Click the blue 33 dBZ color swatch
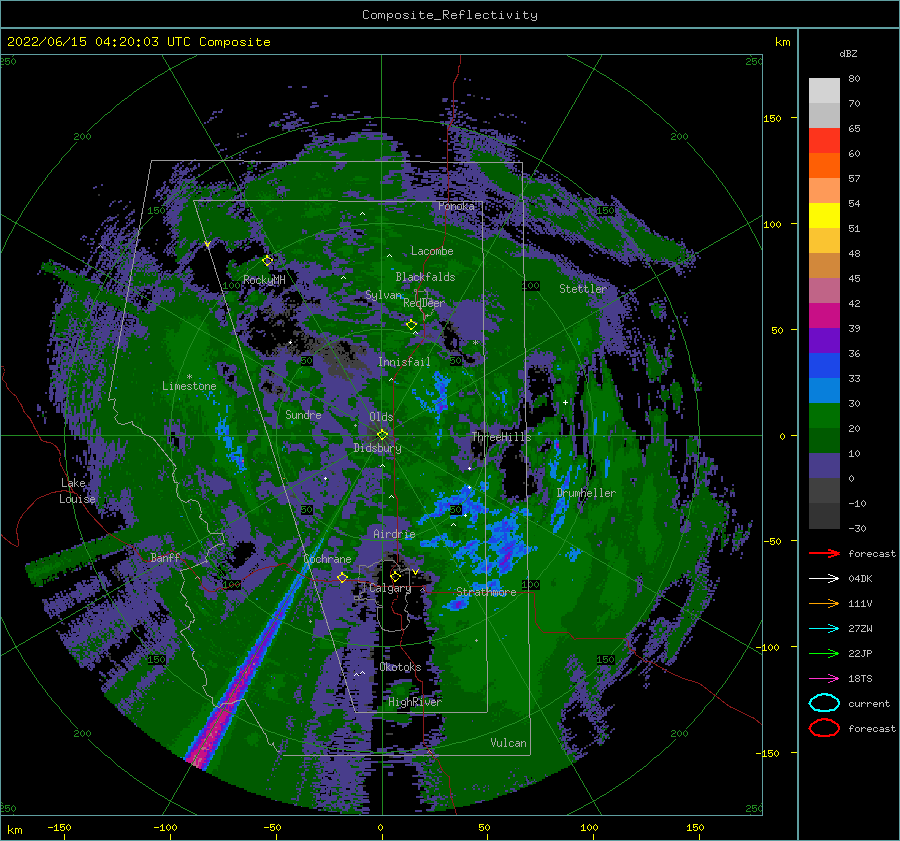The width and height of the screenshot is (900, 841). (x=824, y=366)
